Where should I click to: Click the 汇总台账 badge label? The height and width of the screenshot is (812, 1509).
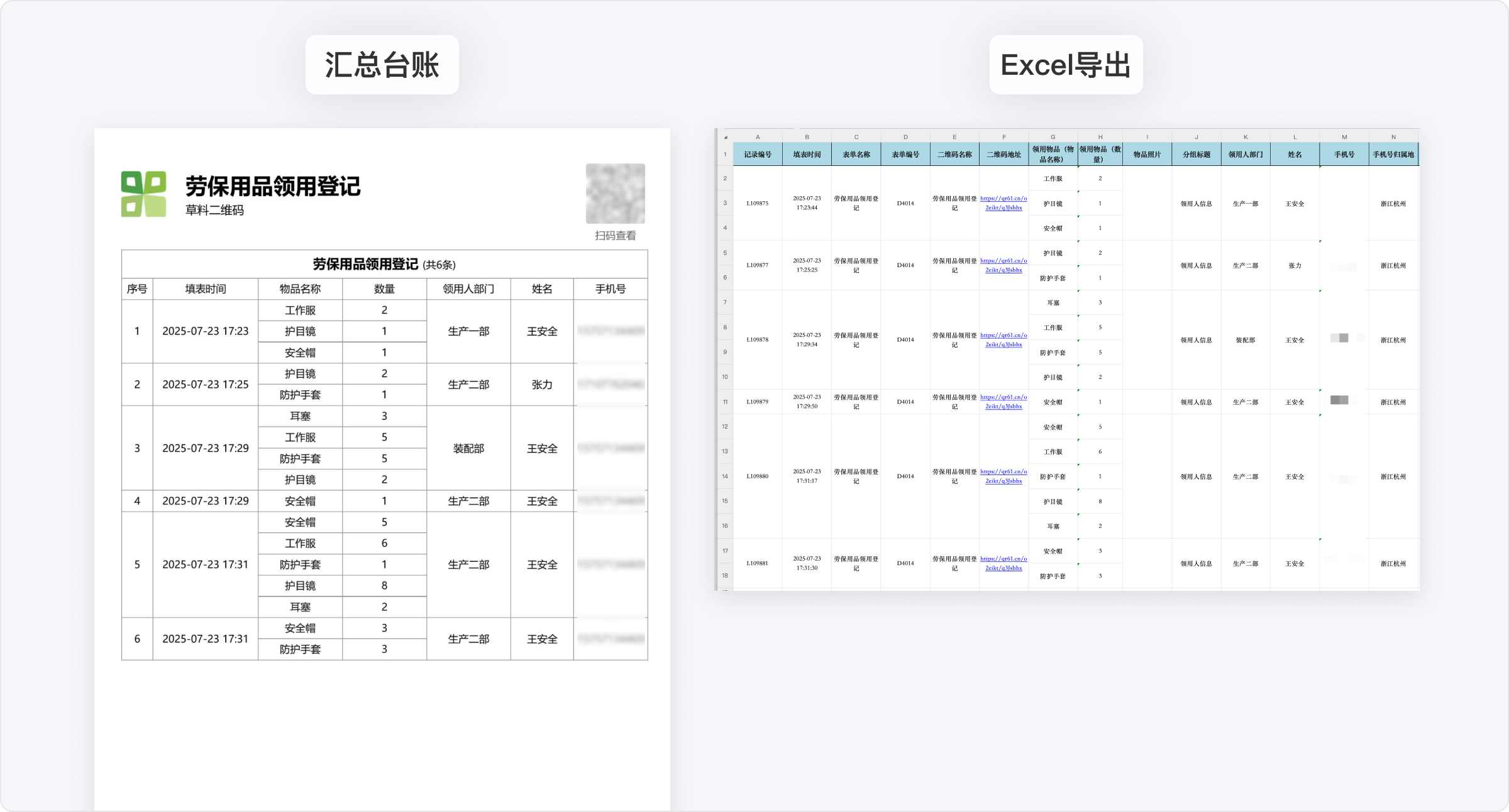[x=382, y=64]
